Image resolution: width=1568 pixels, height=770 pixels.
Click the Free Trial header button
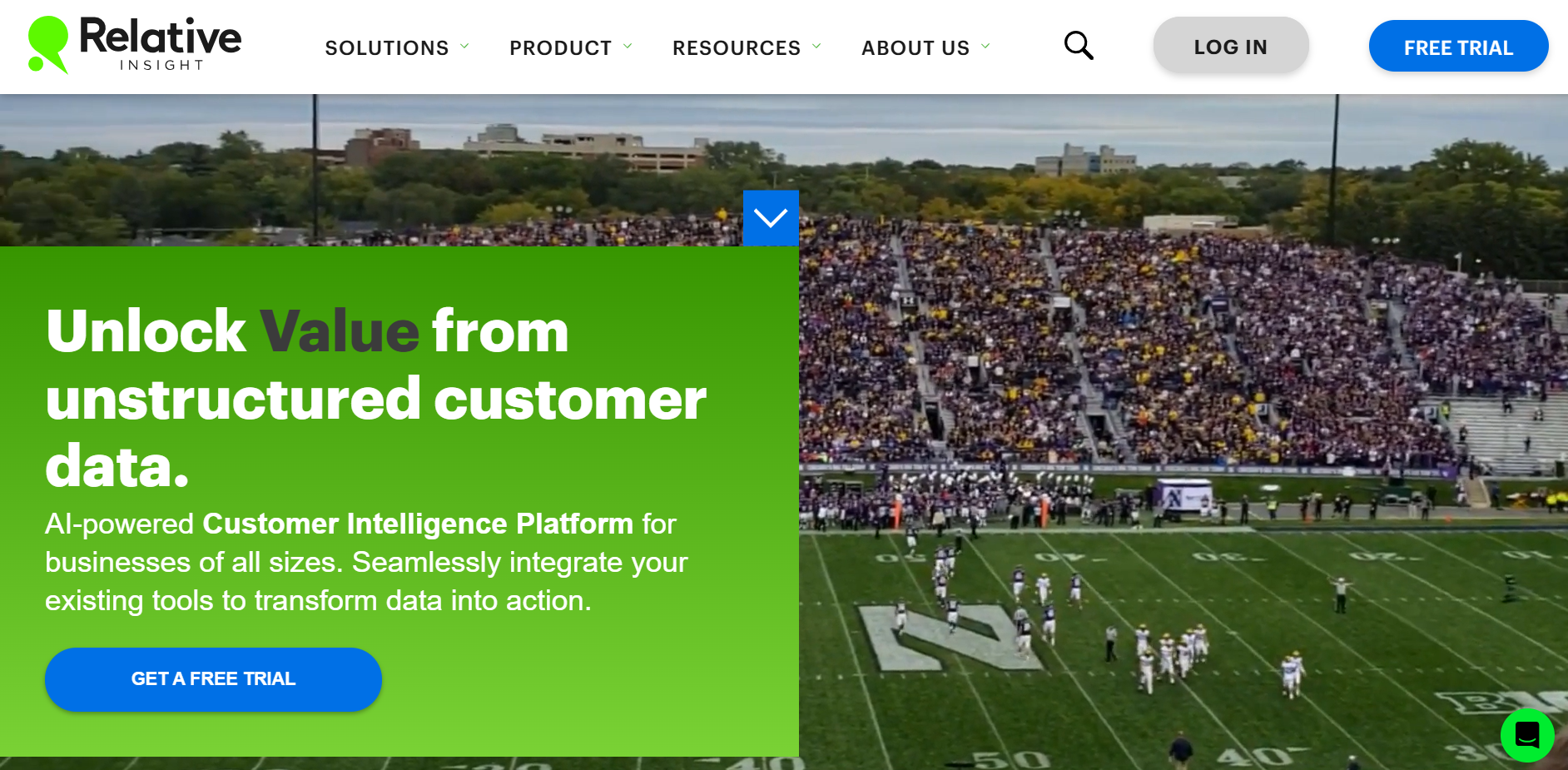[x=1458, y=47]
